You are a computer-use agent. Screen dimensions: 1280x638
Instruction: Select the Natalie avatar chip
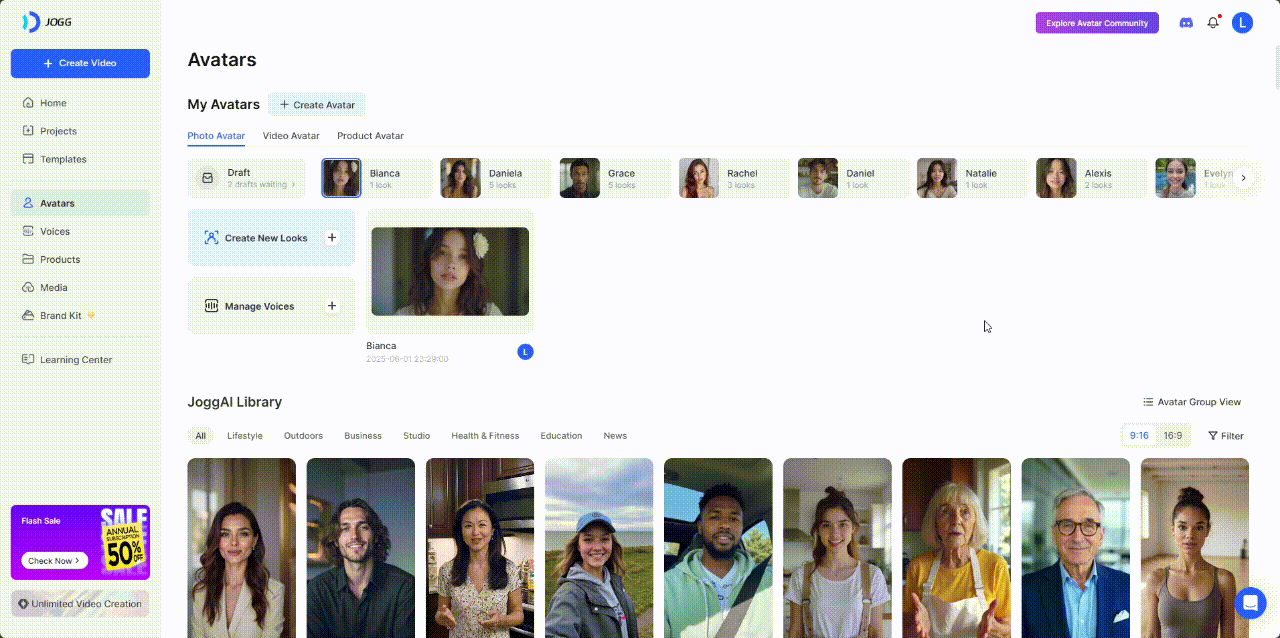pos(971,178)
